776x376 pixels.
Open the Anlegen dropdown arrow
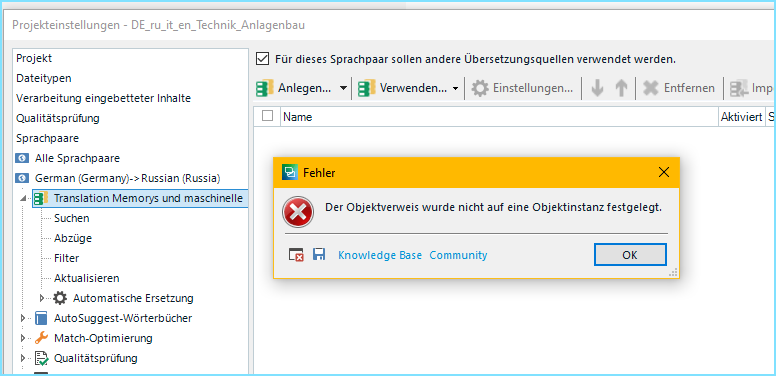pyautogui.click(x=343, y=89)
